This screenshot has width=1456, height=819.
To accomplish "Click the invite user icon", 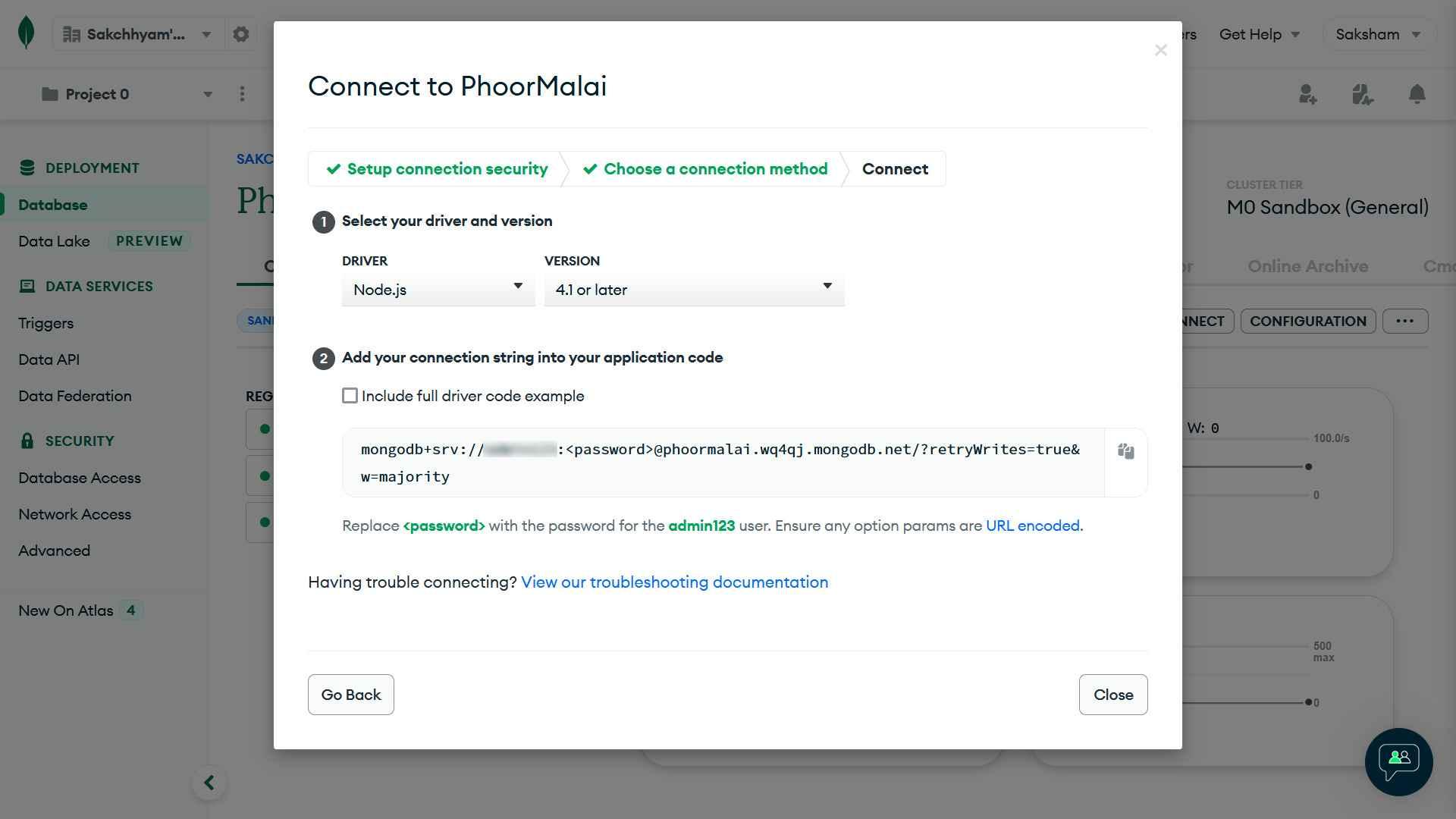I will click(1307, 94).
